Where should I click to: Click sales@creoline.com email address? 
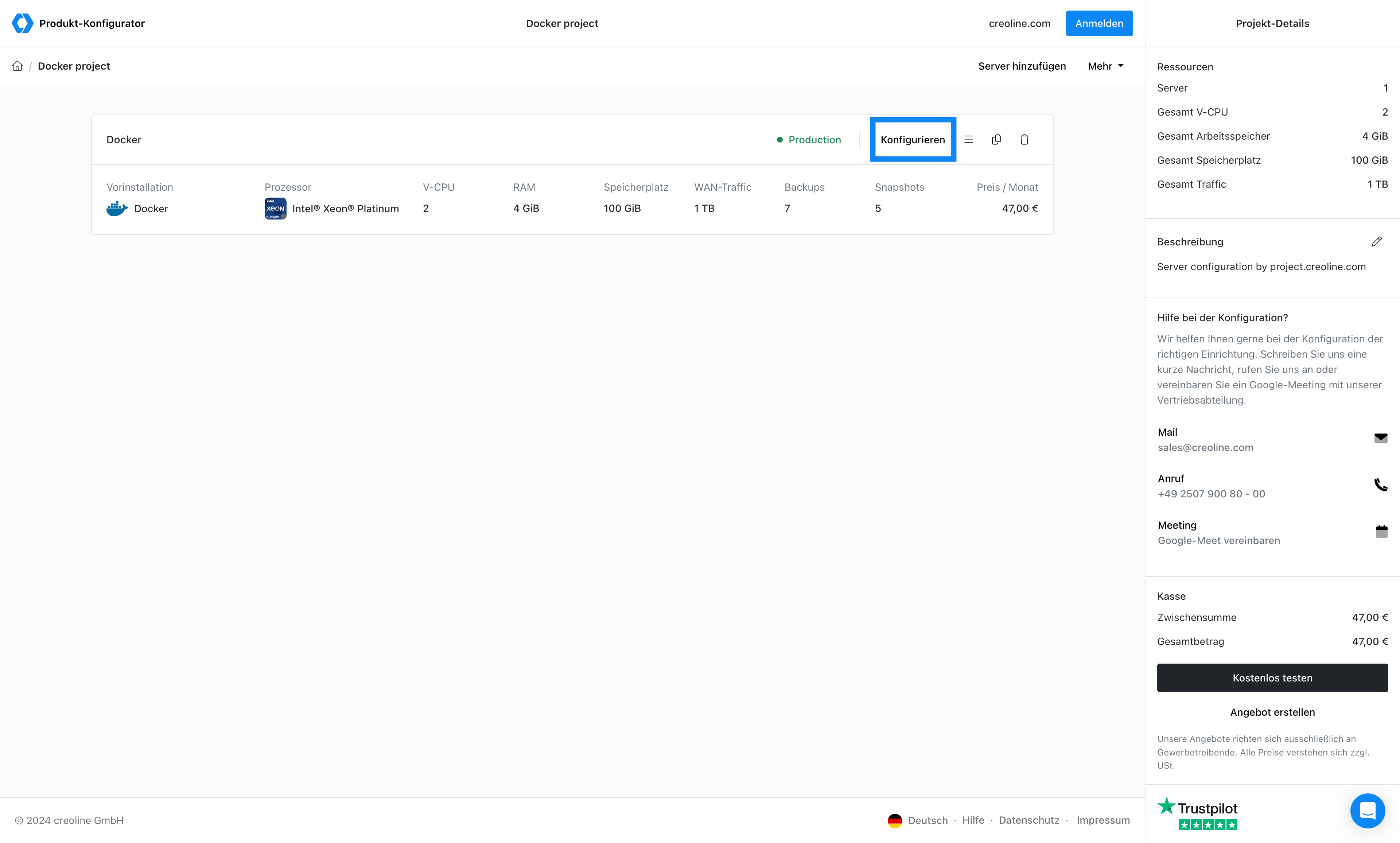[x=1205, y=448]
